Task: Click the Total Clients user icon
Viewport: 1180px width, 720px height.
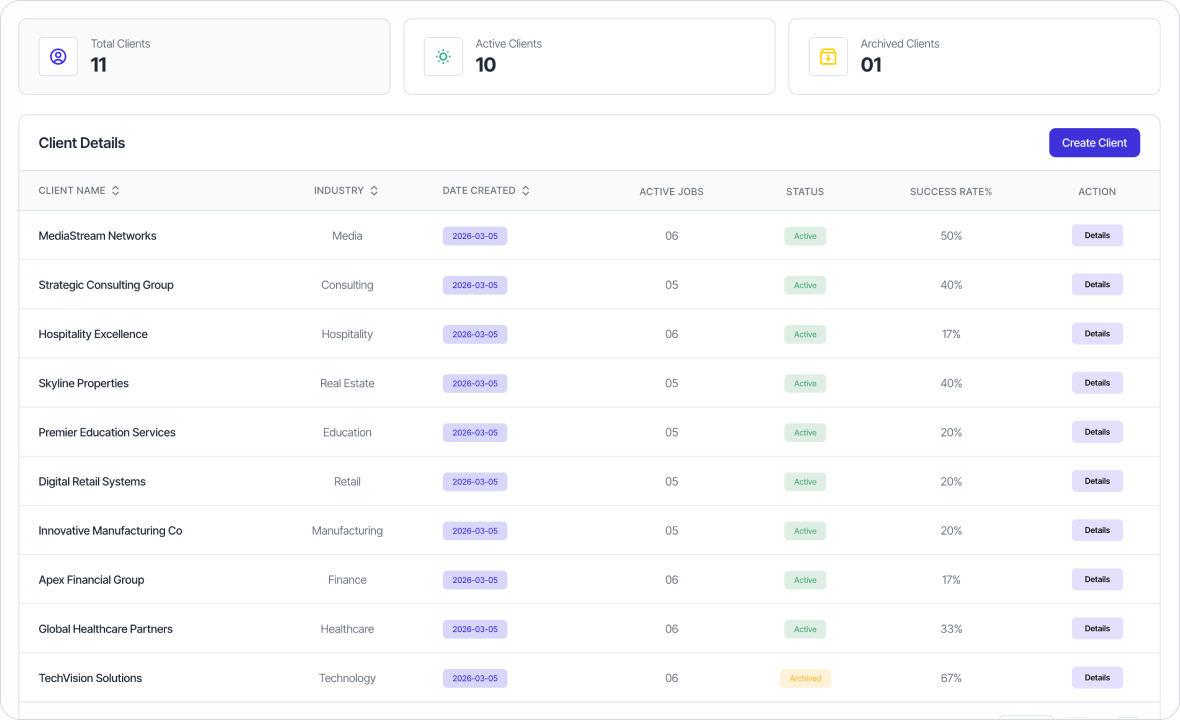Action: [x=58, y=57]
